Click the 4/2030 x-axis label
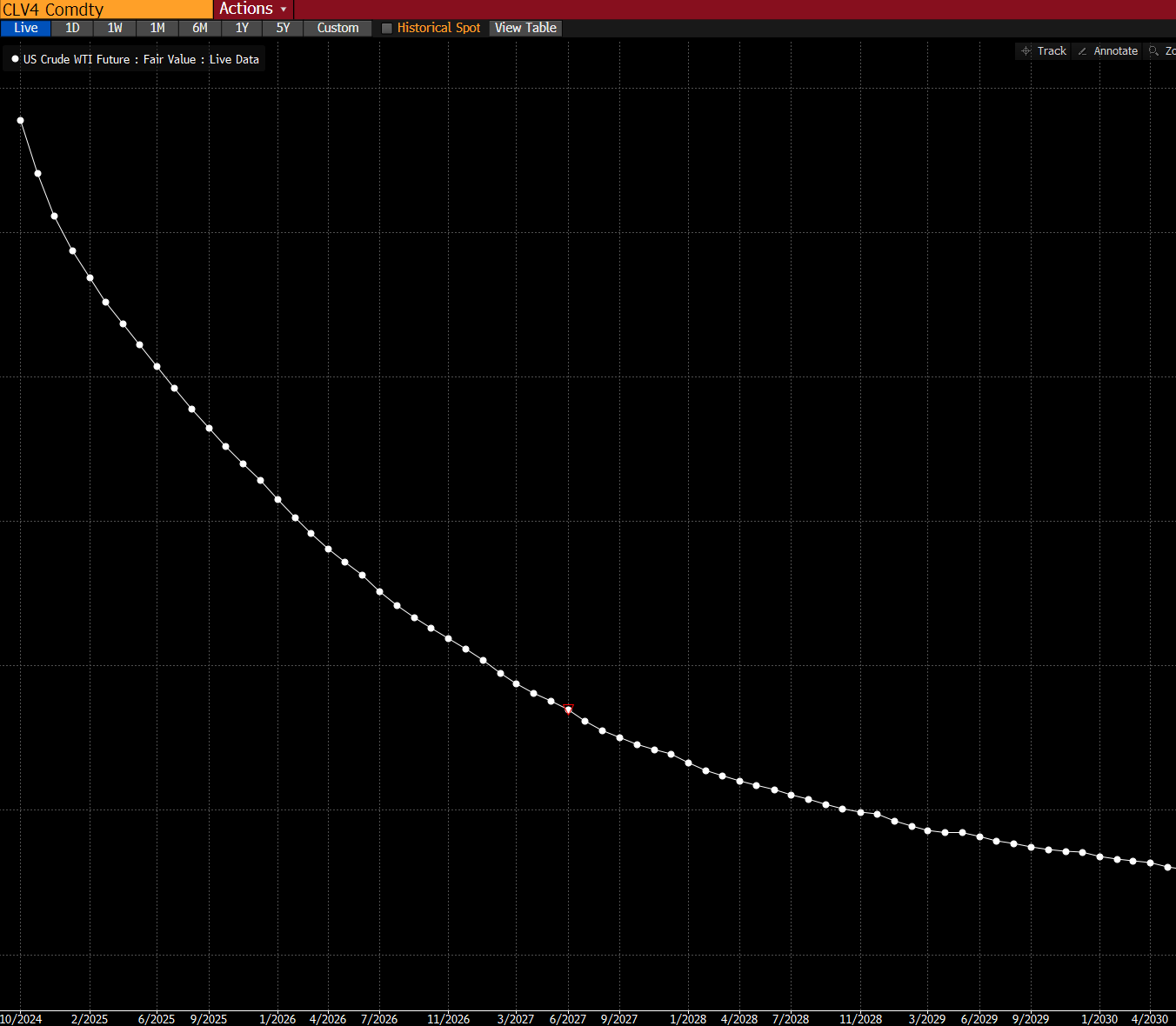The width and height of the screenshot is (1176, 1026). (1150, 1019)
